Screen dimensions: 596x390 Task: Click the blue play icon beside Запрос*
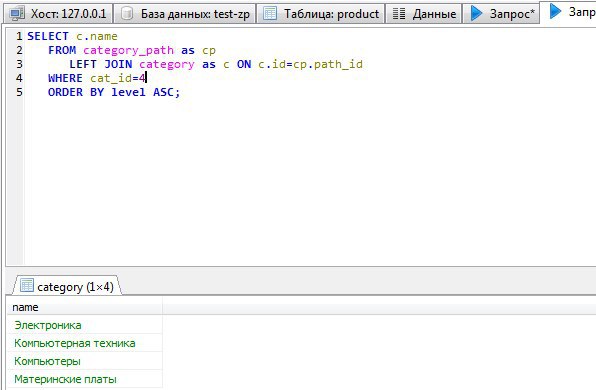point(476,14)
